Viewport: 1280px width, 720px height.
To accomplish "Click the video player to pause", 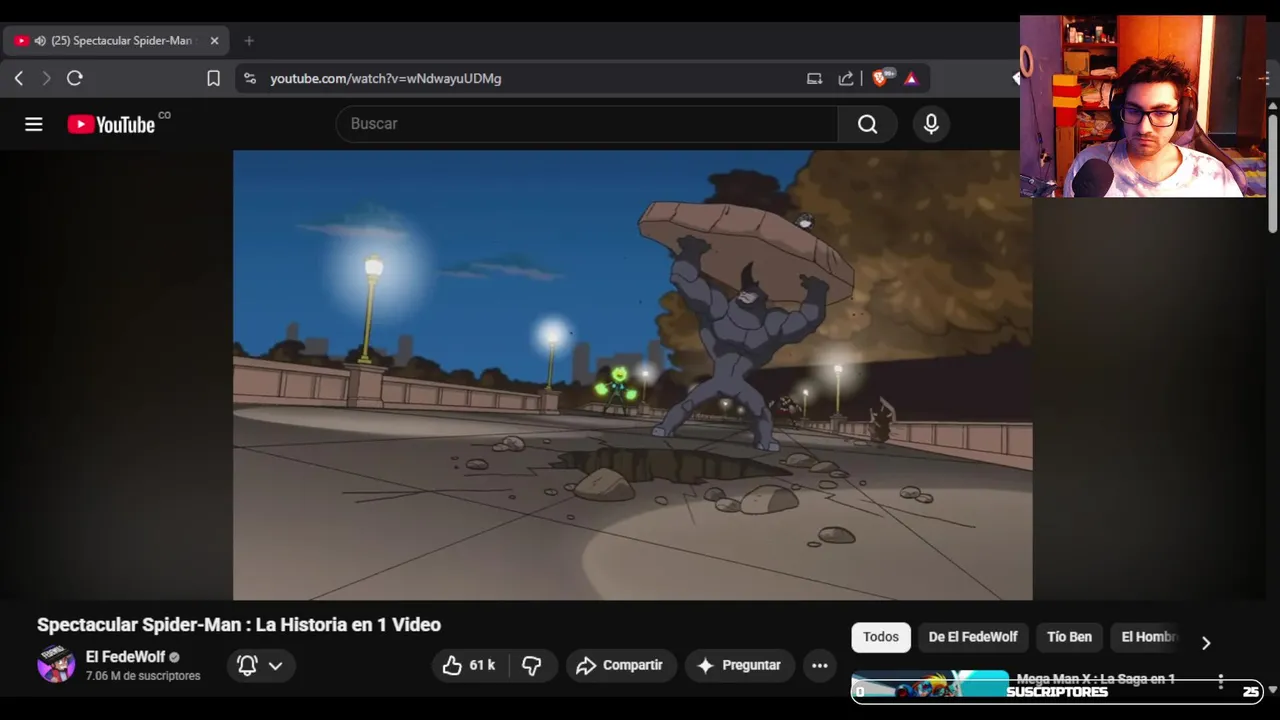I will point(632,375).
